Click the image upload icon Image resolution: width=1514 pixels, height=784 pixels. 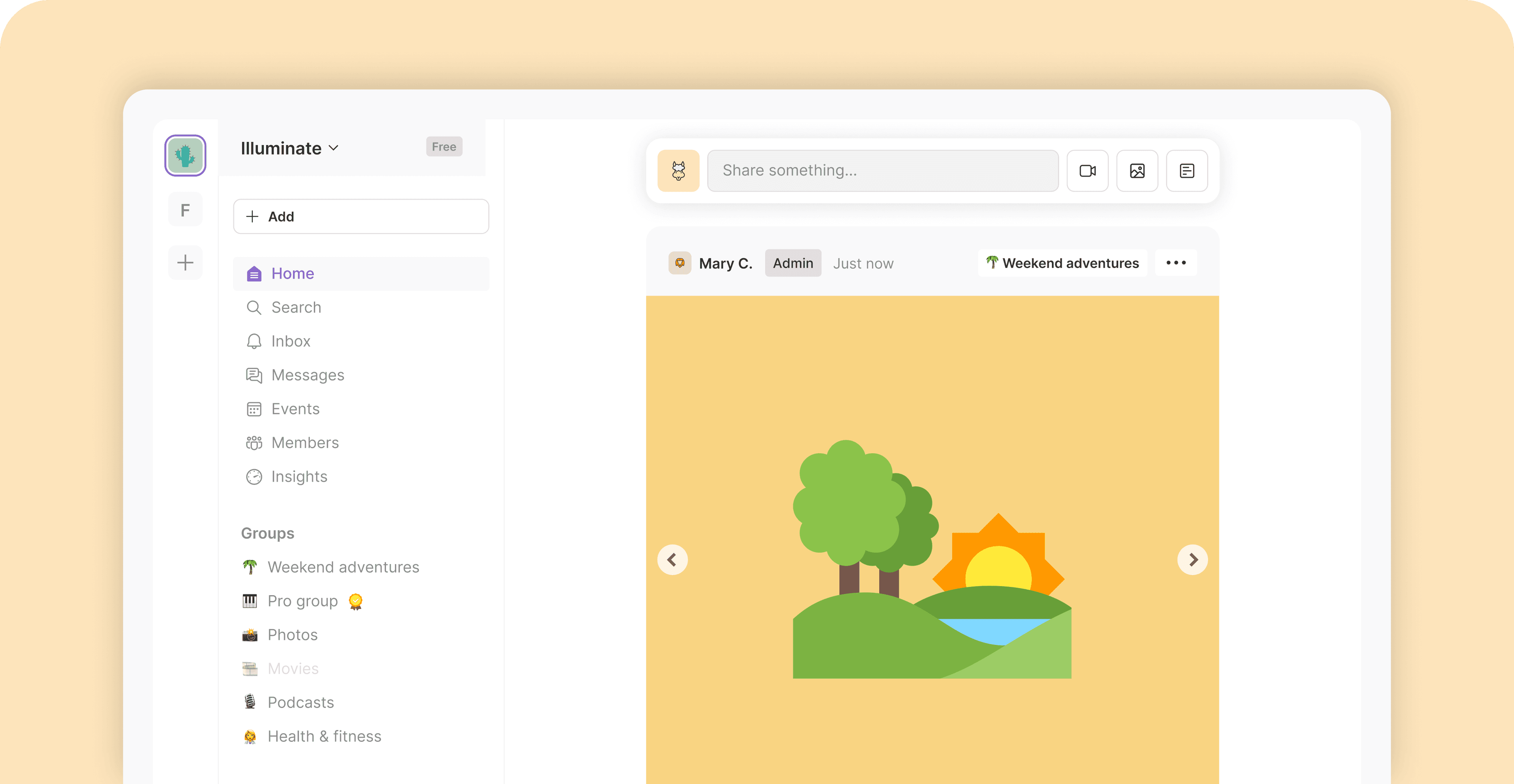[1137, 171]
